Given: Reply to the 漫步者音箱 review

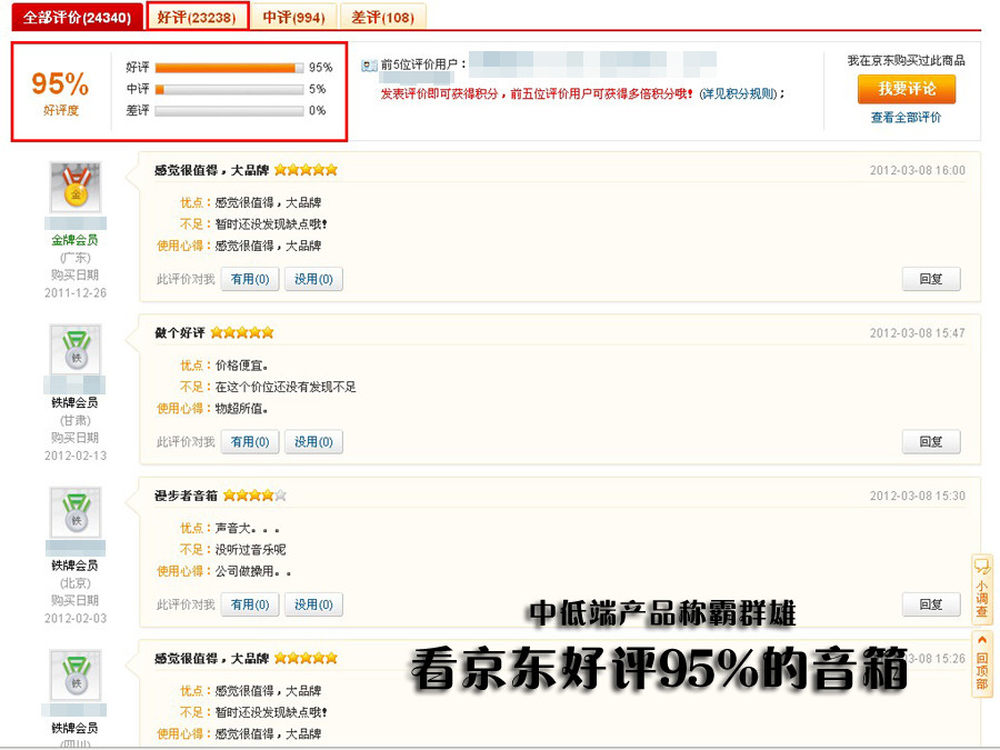Looking at the screenshot, I should click(x=931, y=605).
